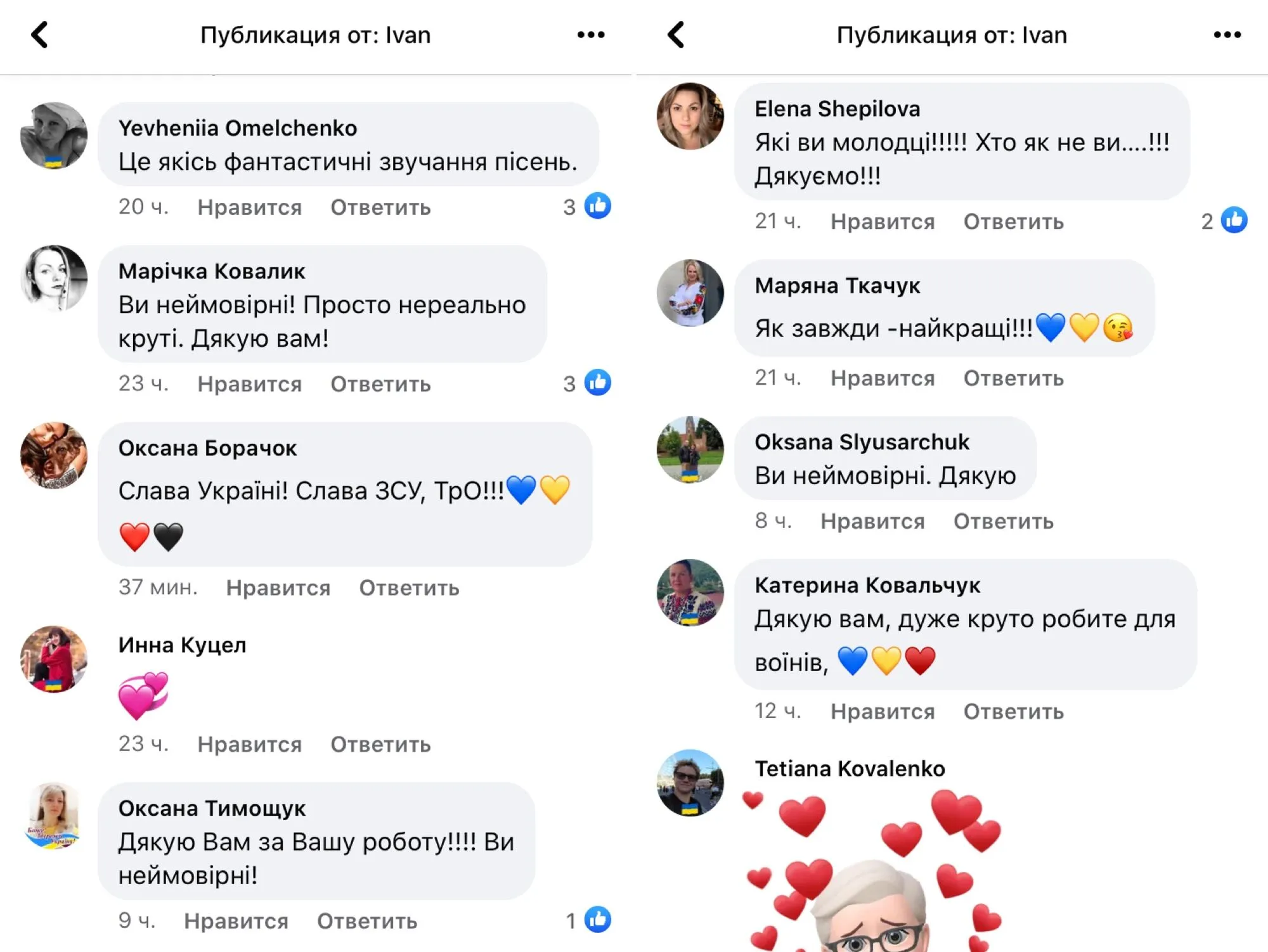The image size is (1268, 952).
Task: Open Катерина Ковальчук's avatar
Action: click(x=690, y=593)
